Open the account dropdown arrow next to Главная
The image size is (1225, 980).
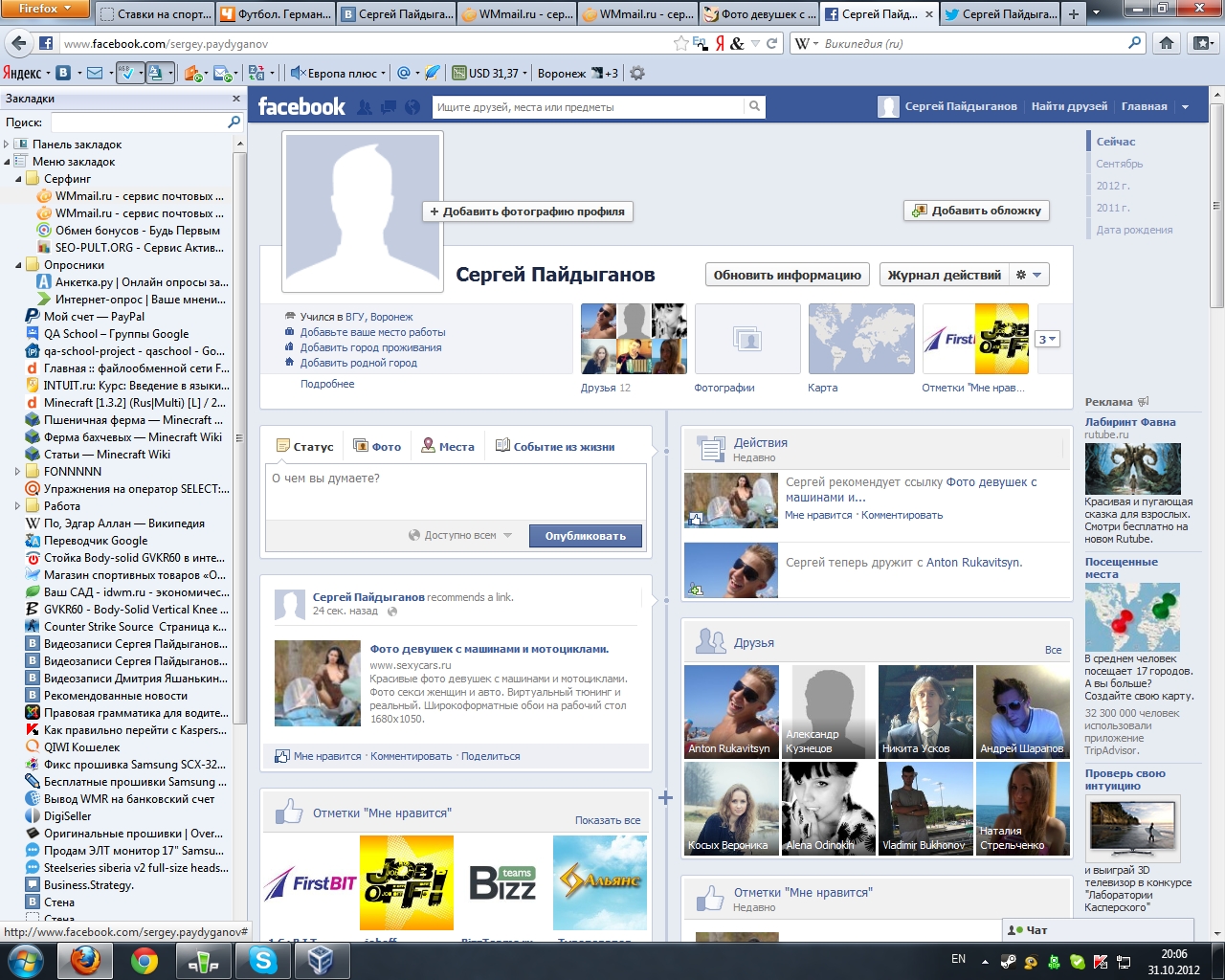[1185, 107]
